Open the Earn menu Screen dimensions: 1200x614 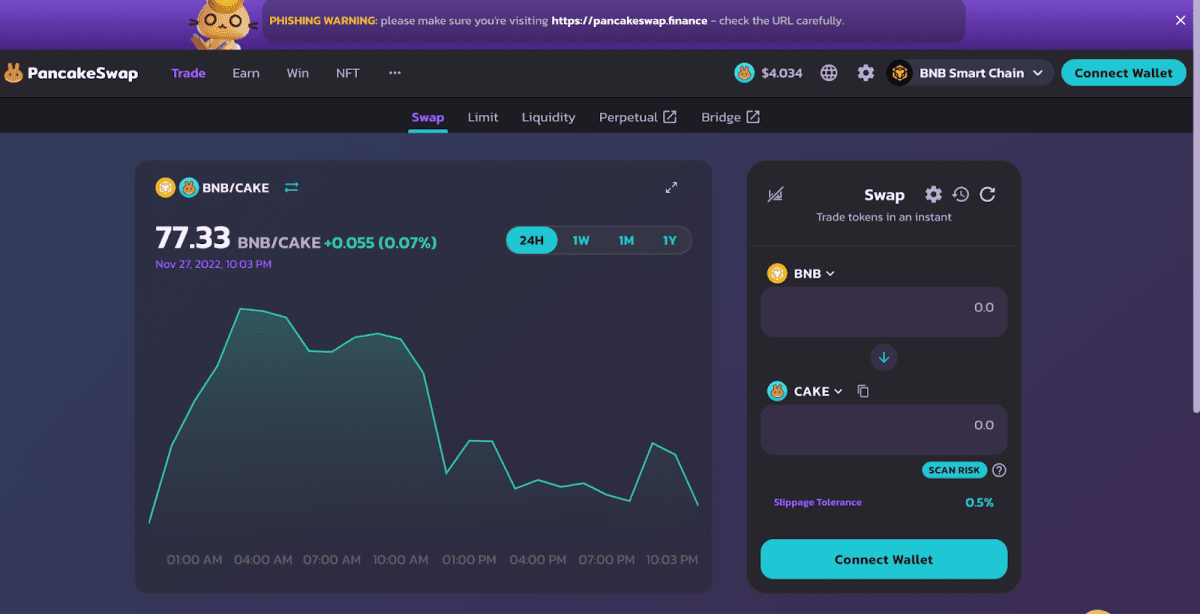[246, 73]
